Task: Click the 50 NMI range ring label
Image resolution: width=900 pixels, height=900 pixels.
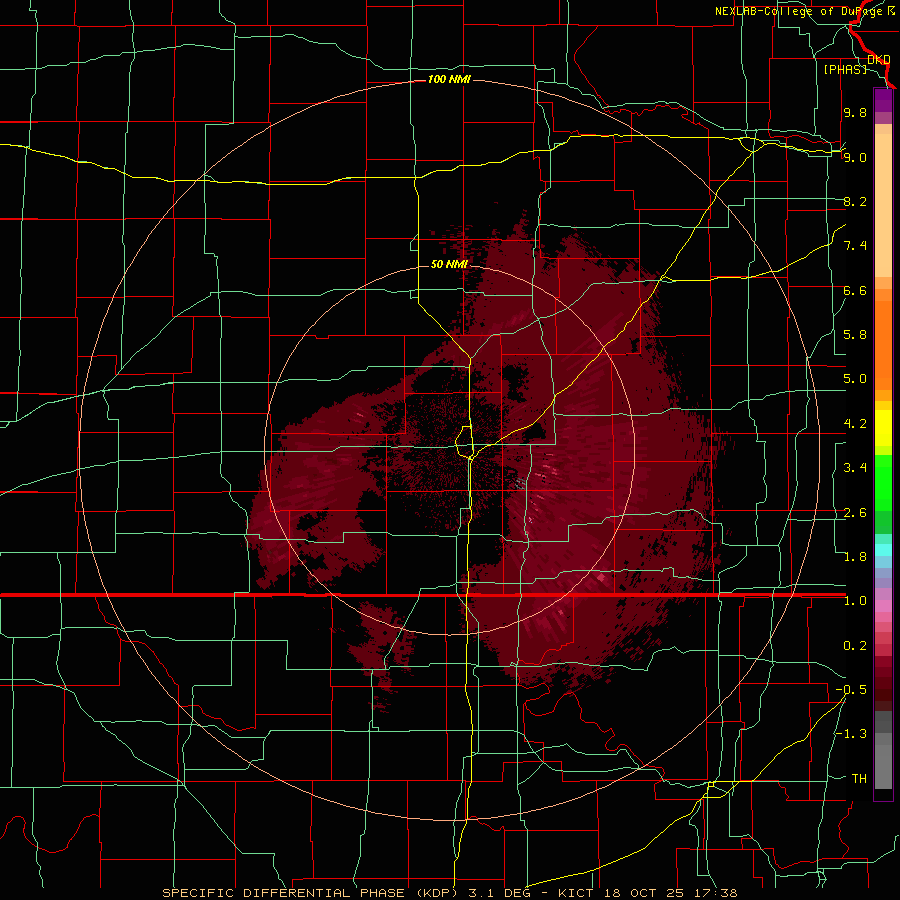Action: 449,264
